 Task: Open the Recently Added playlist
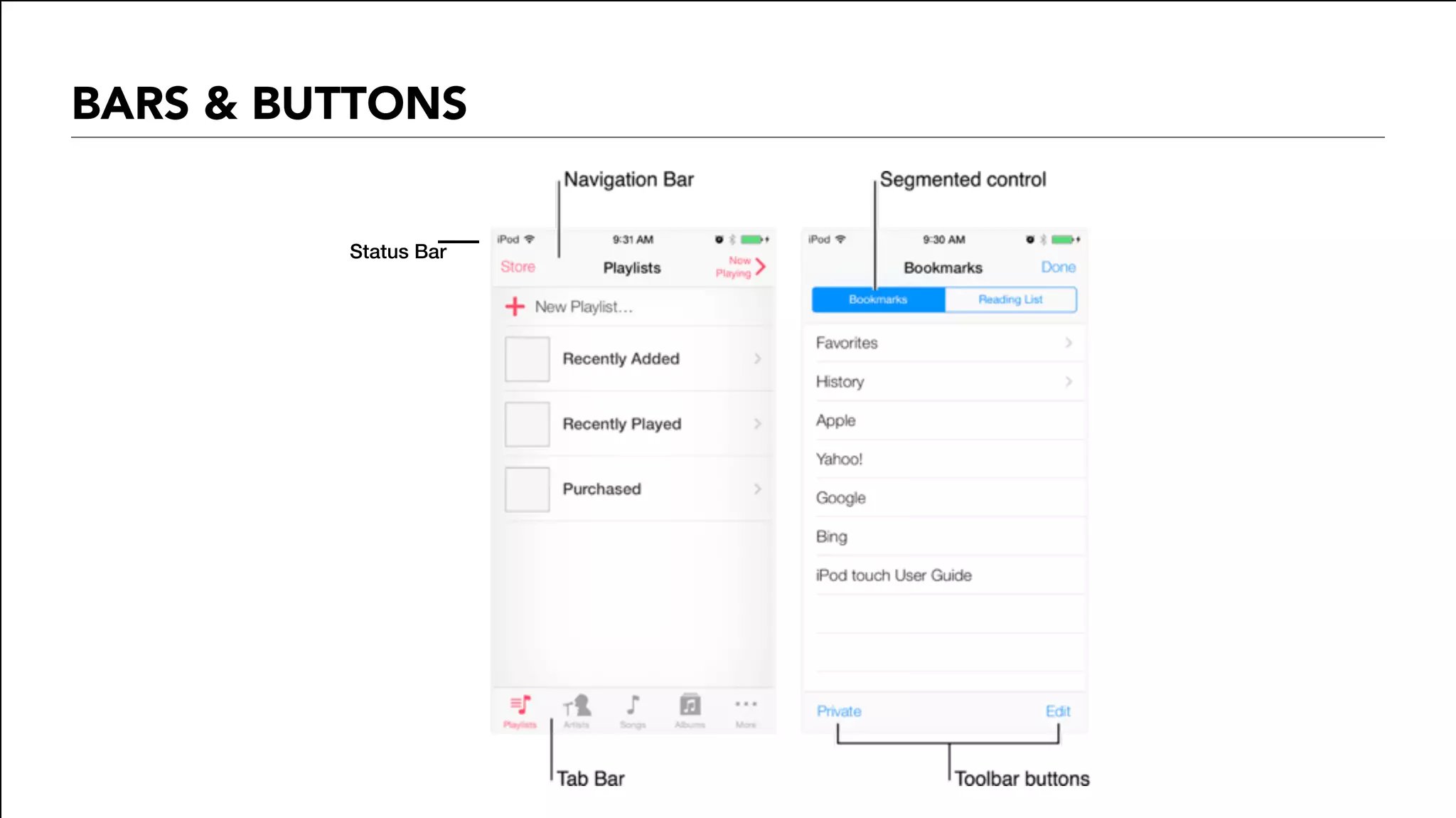[633, 358]
